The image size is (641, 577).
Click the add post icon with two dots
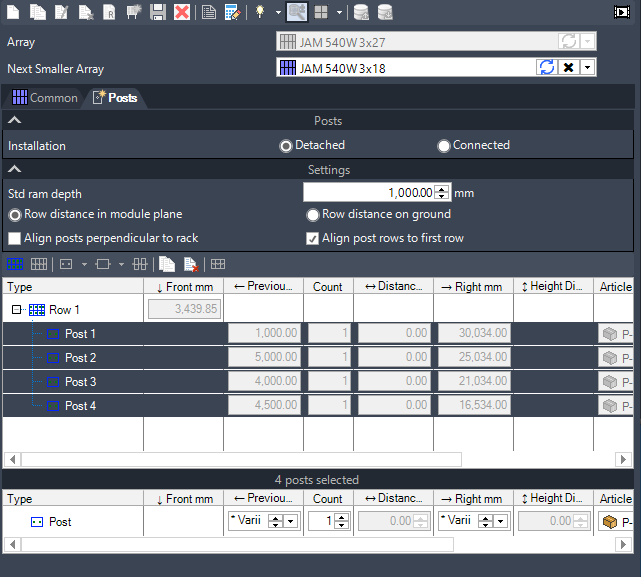[66, 264]
